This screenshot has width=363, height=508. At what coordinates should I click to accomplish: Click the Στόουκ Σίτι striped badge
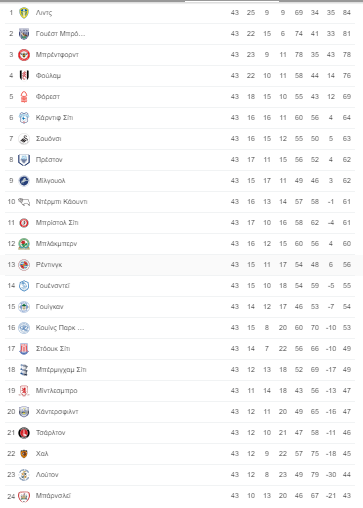[x=24, y=349]
